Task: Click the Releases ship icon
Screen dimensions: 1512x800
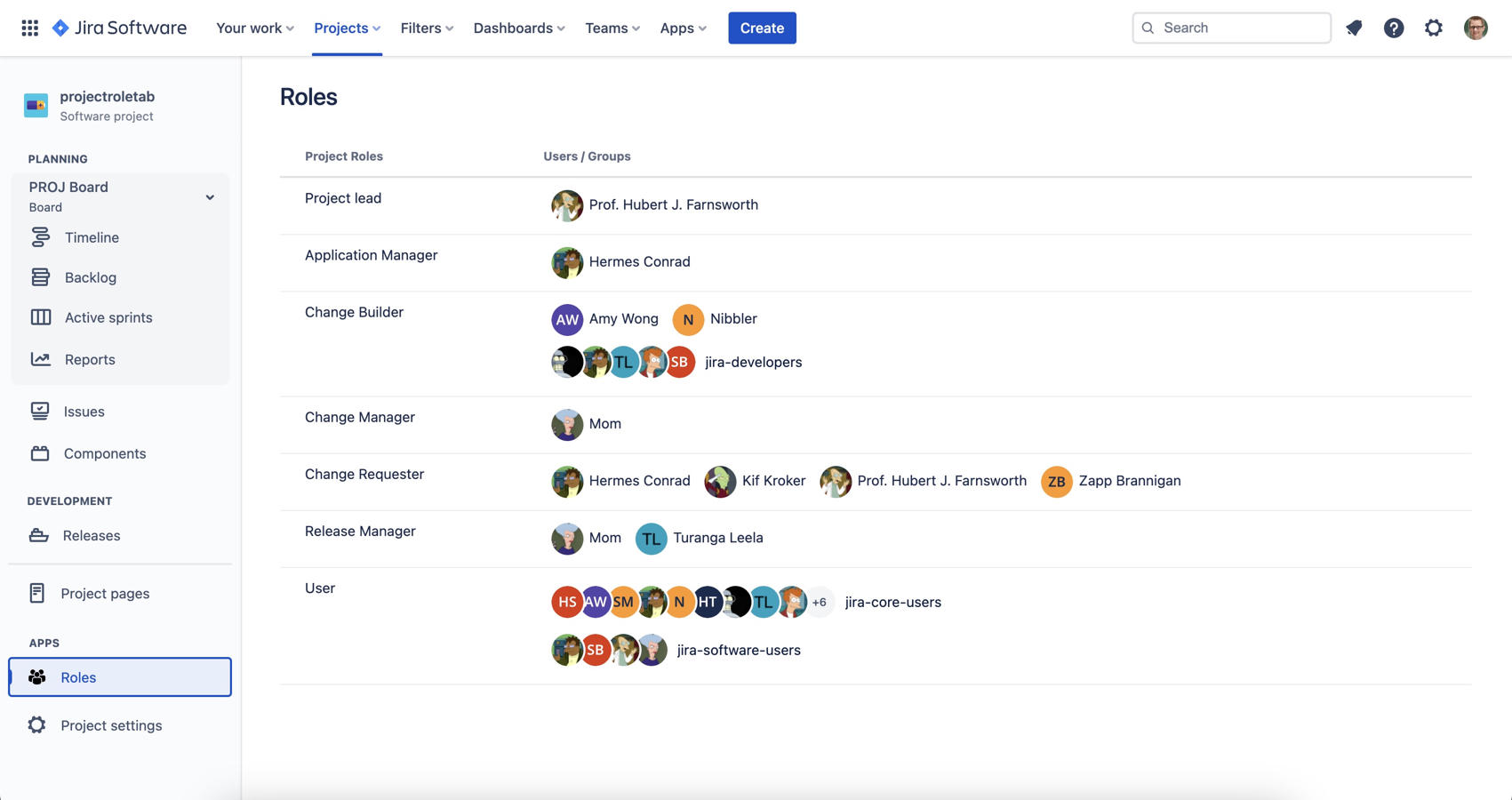Action: pos(39,535)
